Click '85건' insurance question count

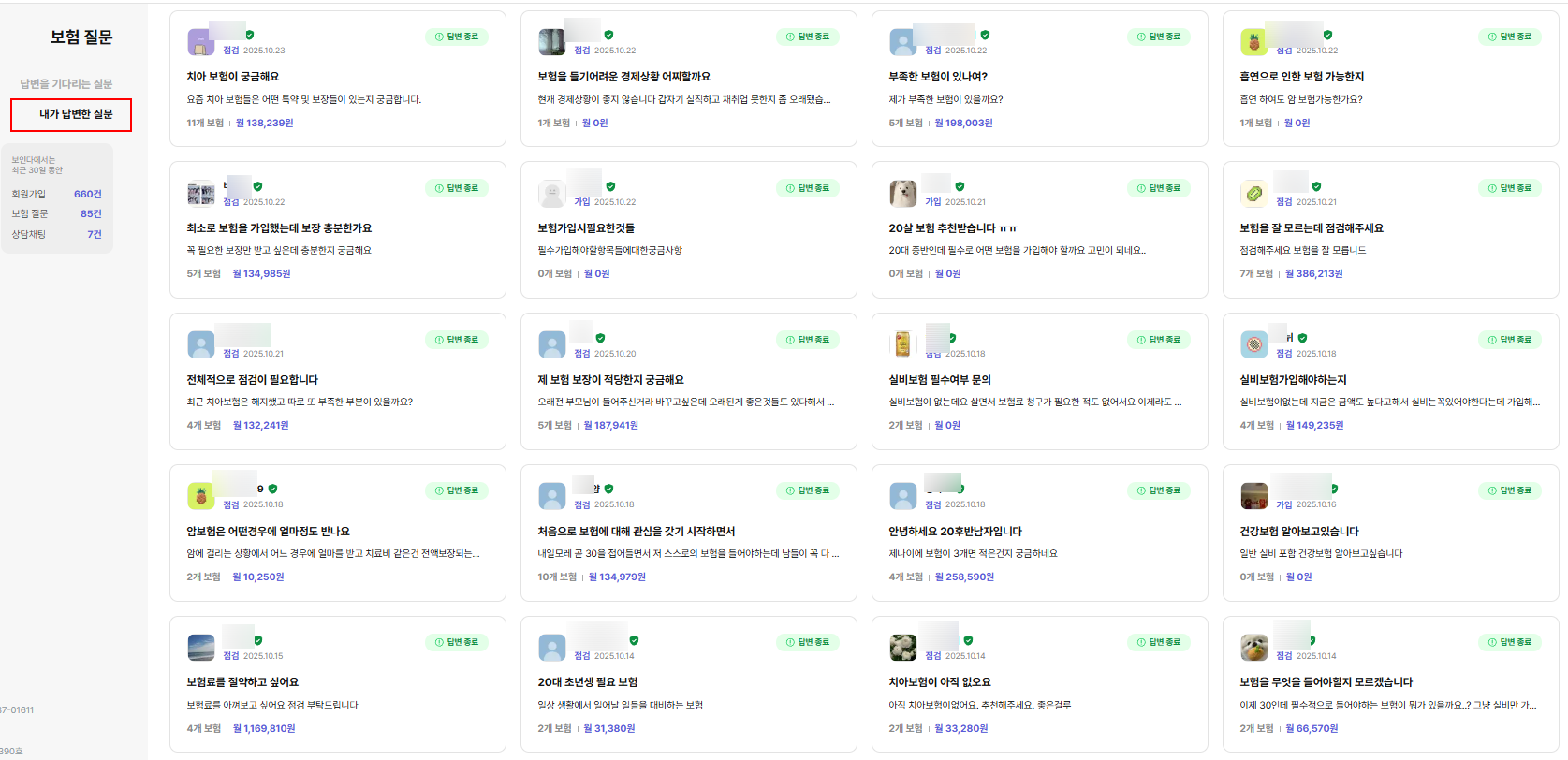91,214
